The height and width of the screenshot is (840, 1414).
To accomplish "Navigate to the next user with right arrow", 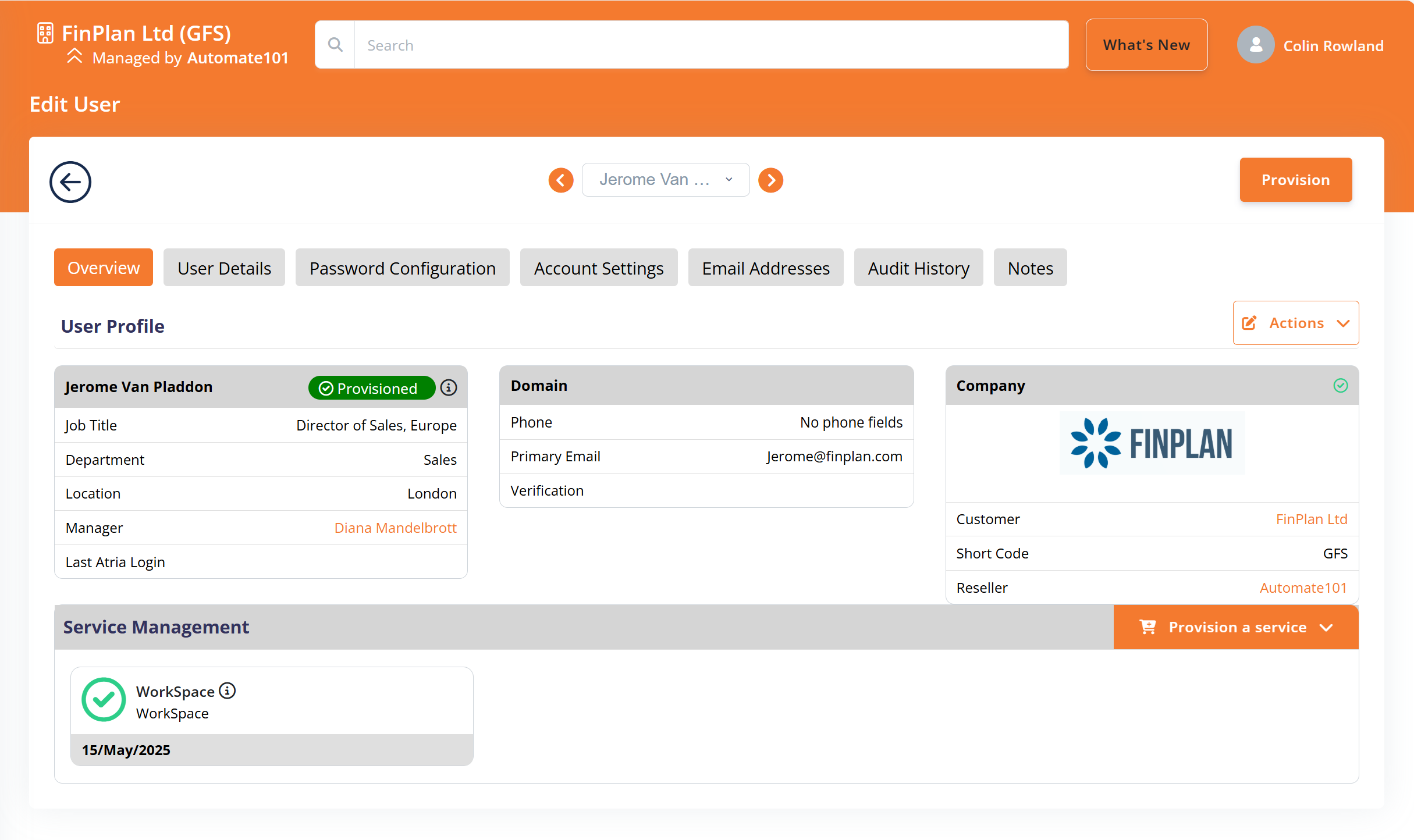I will tap(770, 180).
